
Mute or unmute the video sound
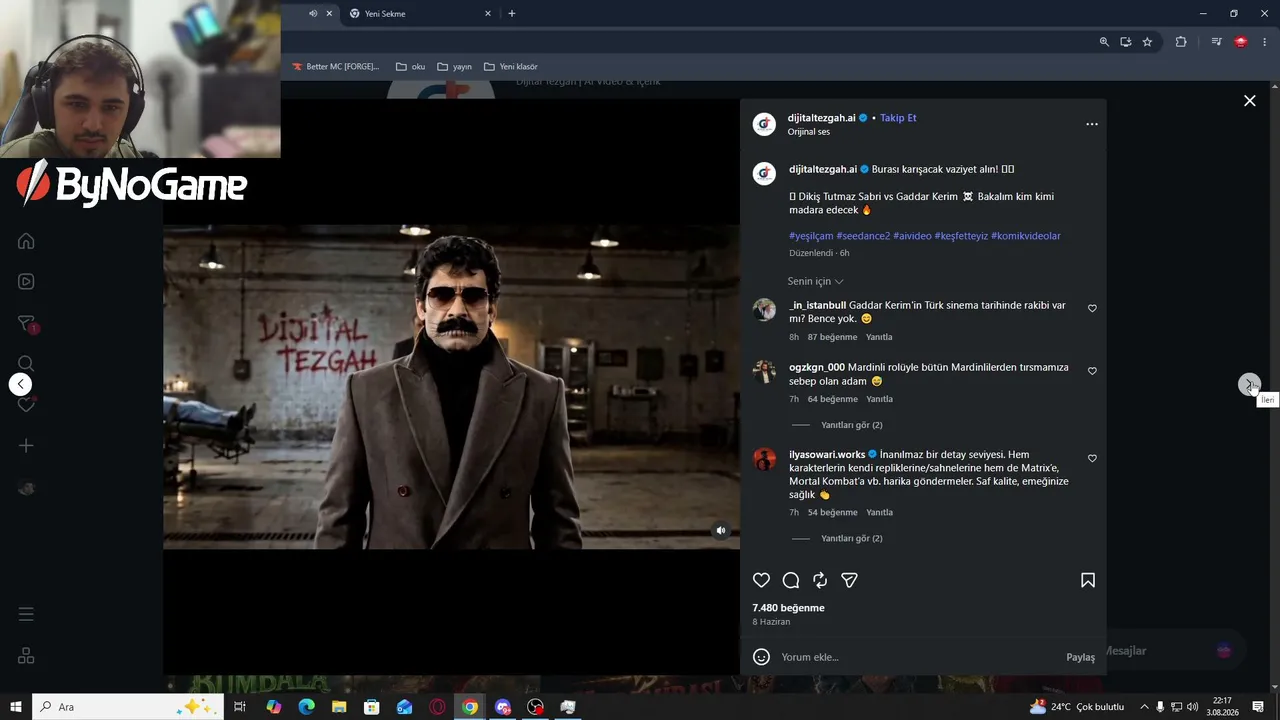pos(720,531)
